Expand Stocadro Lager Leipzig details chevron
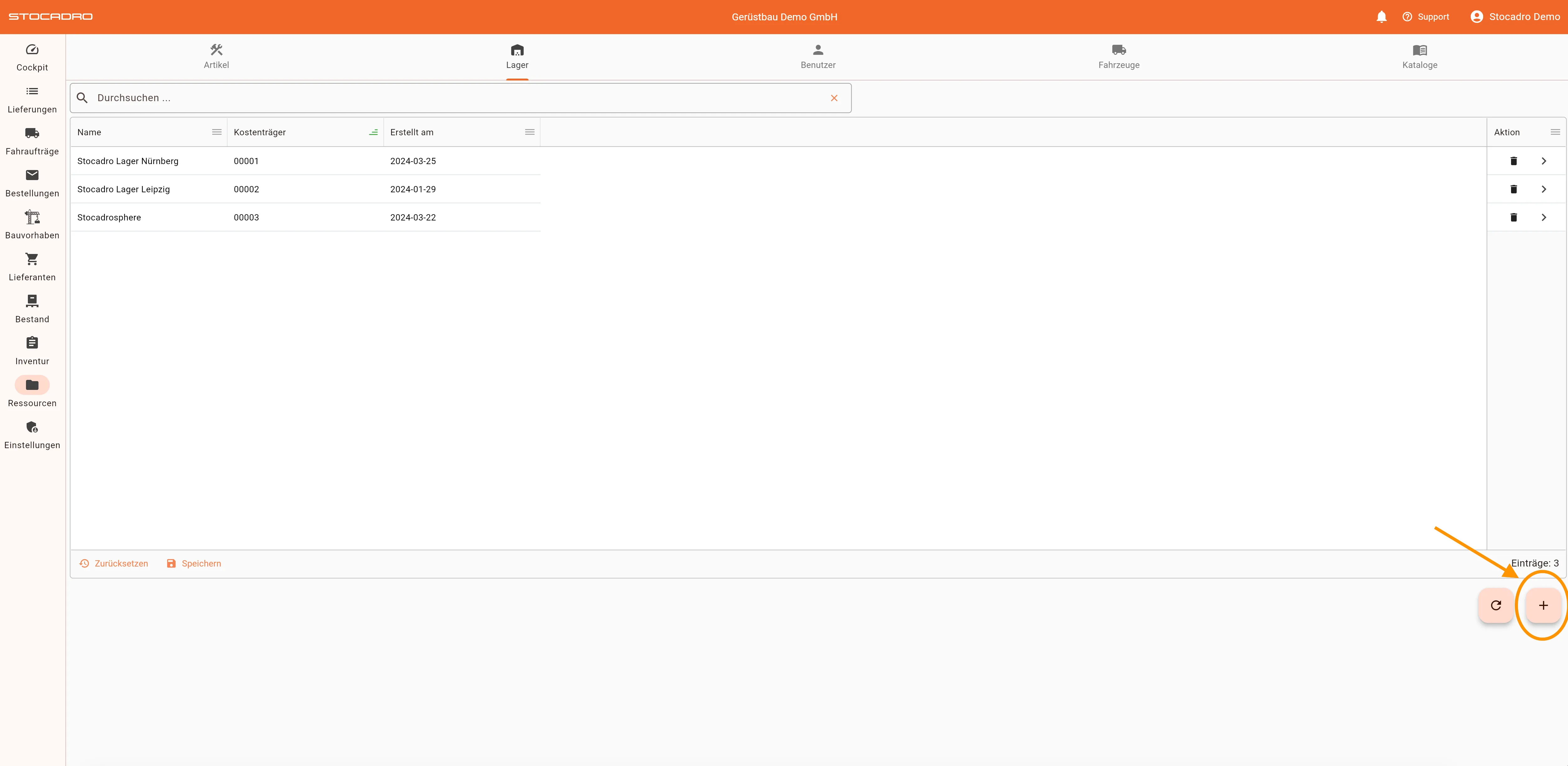 [x=1543, y=189]
